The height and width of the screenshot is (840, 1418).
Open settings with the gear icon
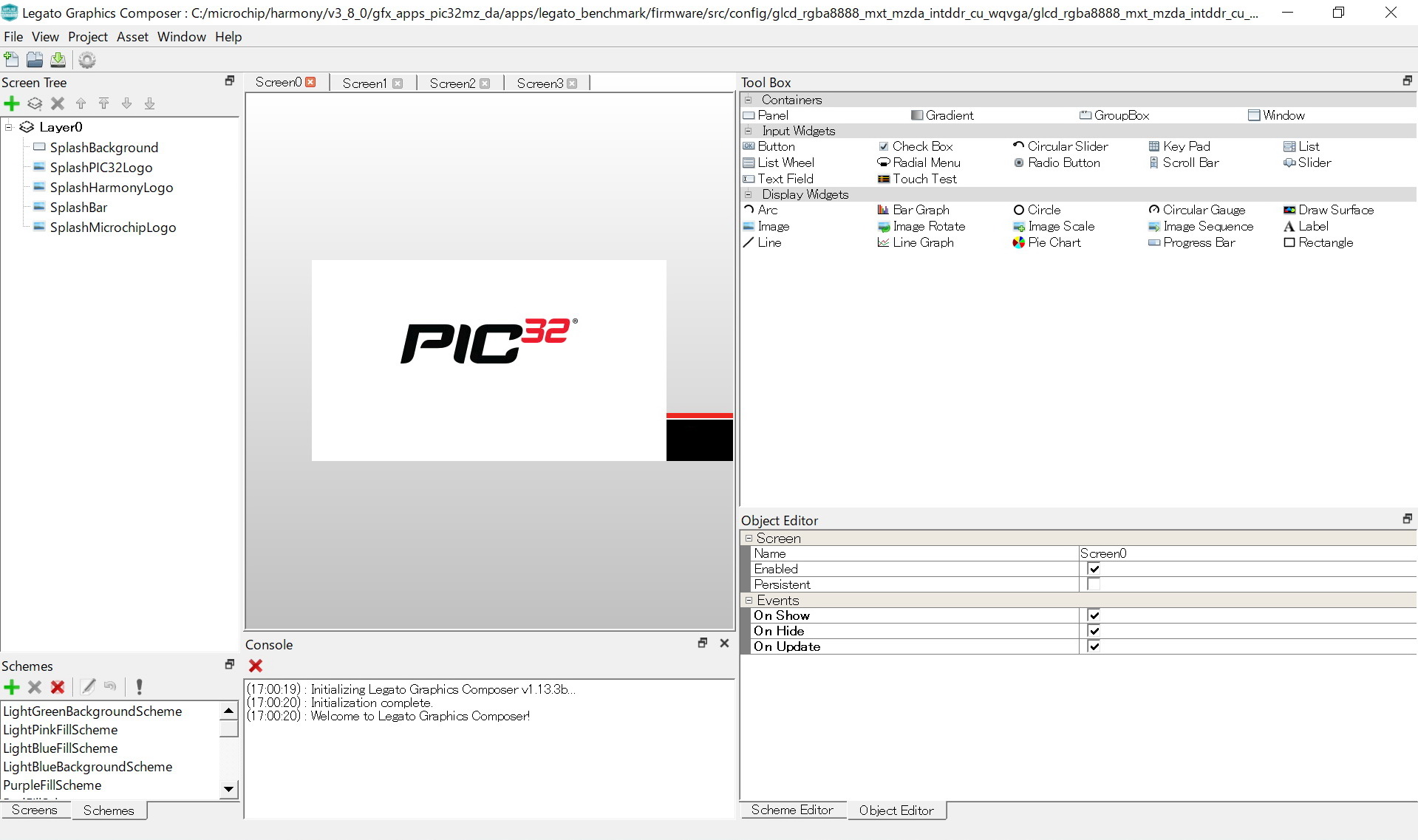(87, 60)
